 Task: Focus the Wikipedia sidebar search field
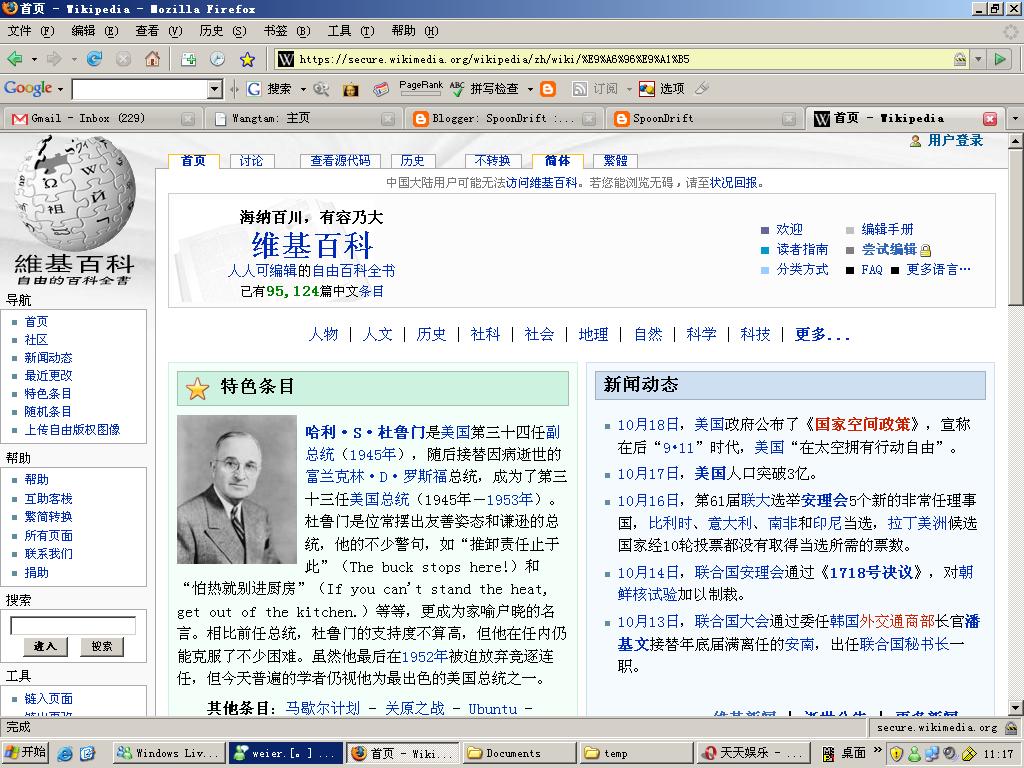pyautogui.click(x=73, y=626)
